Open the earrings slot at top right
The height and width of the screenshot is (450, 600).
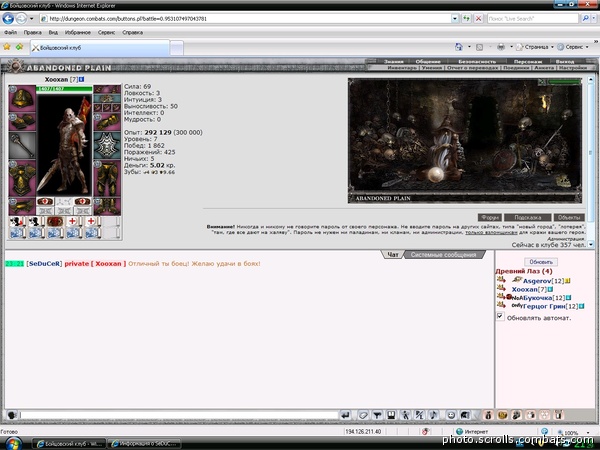pos(107,89)
